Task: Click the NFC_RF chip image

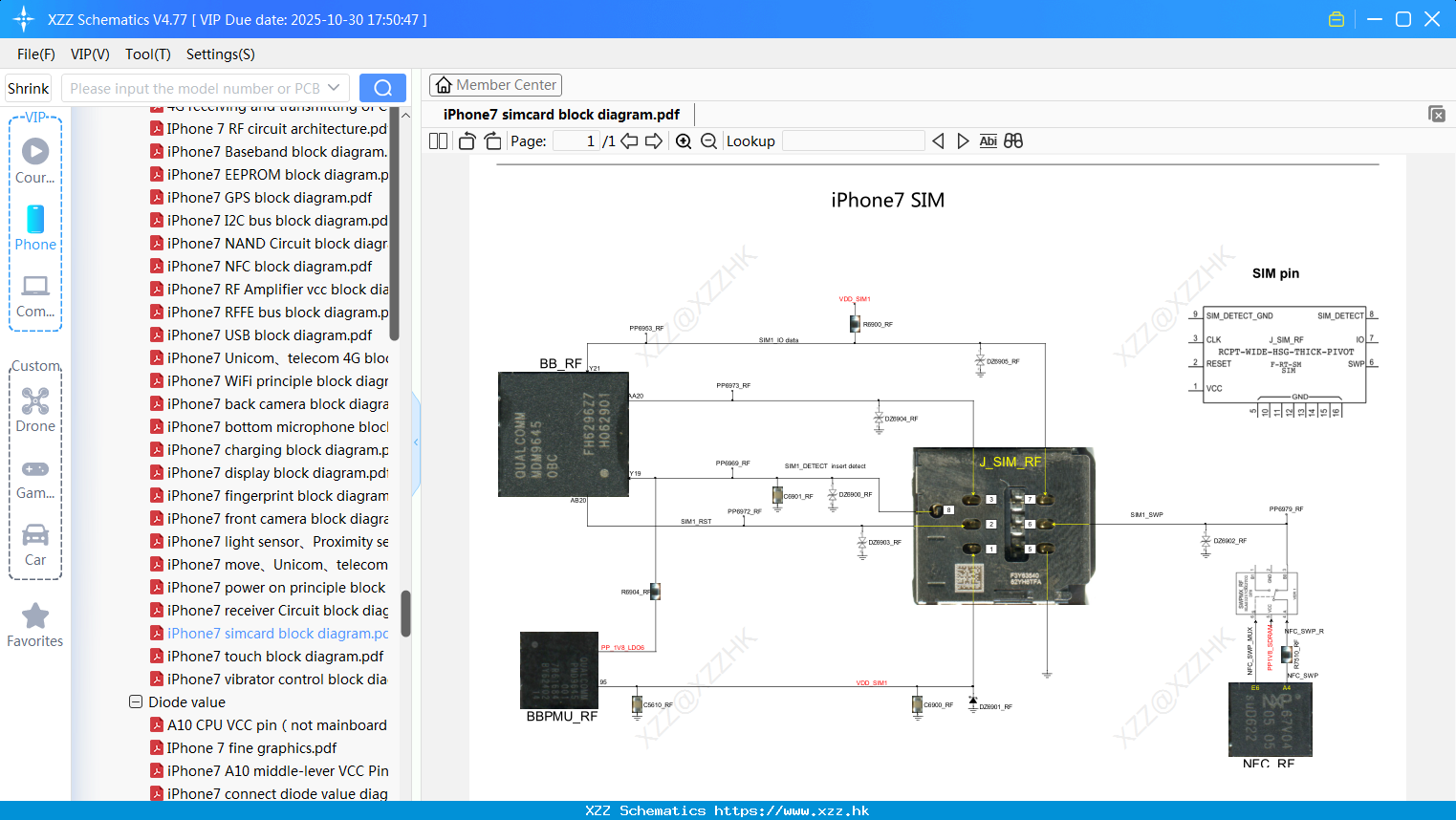Action: click(1270, 720)
